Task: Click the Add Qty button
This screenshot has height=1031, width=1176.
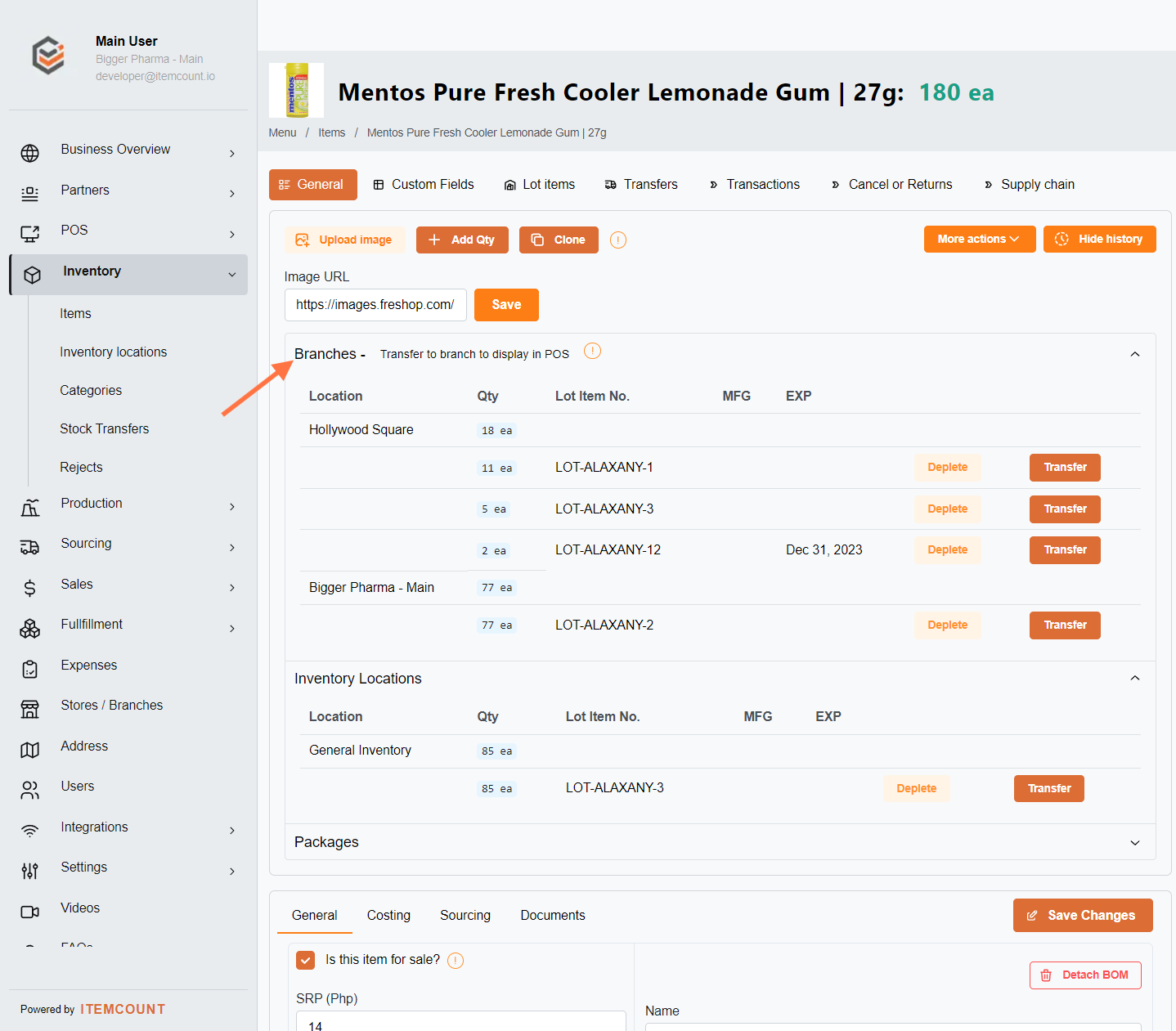Action: tap(462, 240)
